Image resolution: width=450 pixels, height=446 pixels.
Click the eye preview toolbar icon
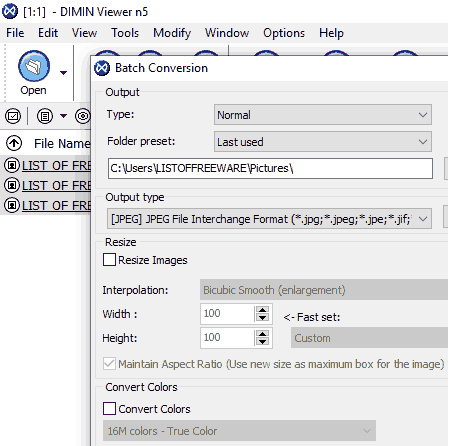pos(82,116)
